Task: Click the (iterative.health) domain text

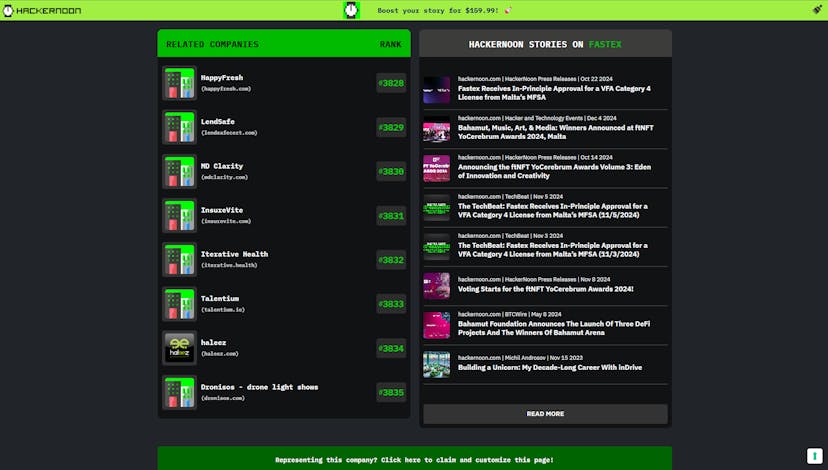Action: tap(229, 265)
